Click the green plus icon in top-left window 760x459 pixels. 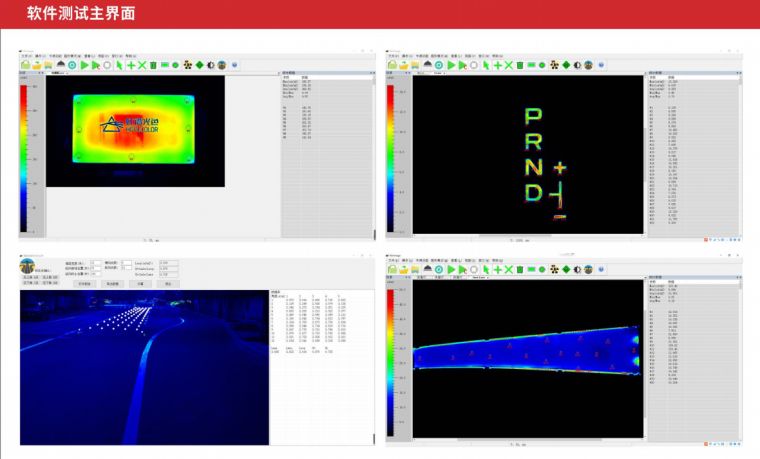tap(131, 64)
